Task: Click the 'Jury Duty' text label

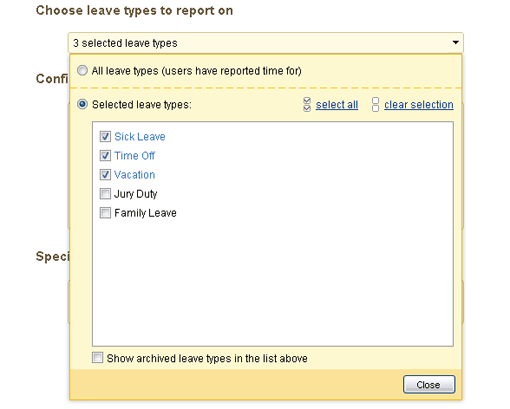Action: click(135, 194)
